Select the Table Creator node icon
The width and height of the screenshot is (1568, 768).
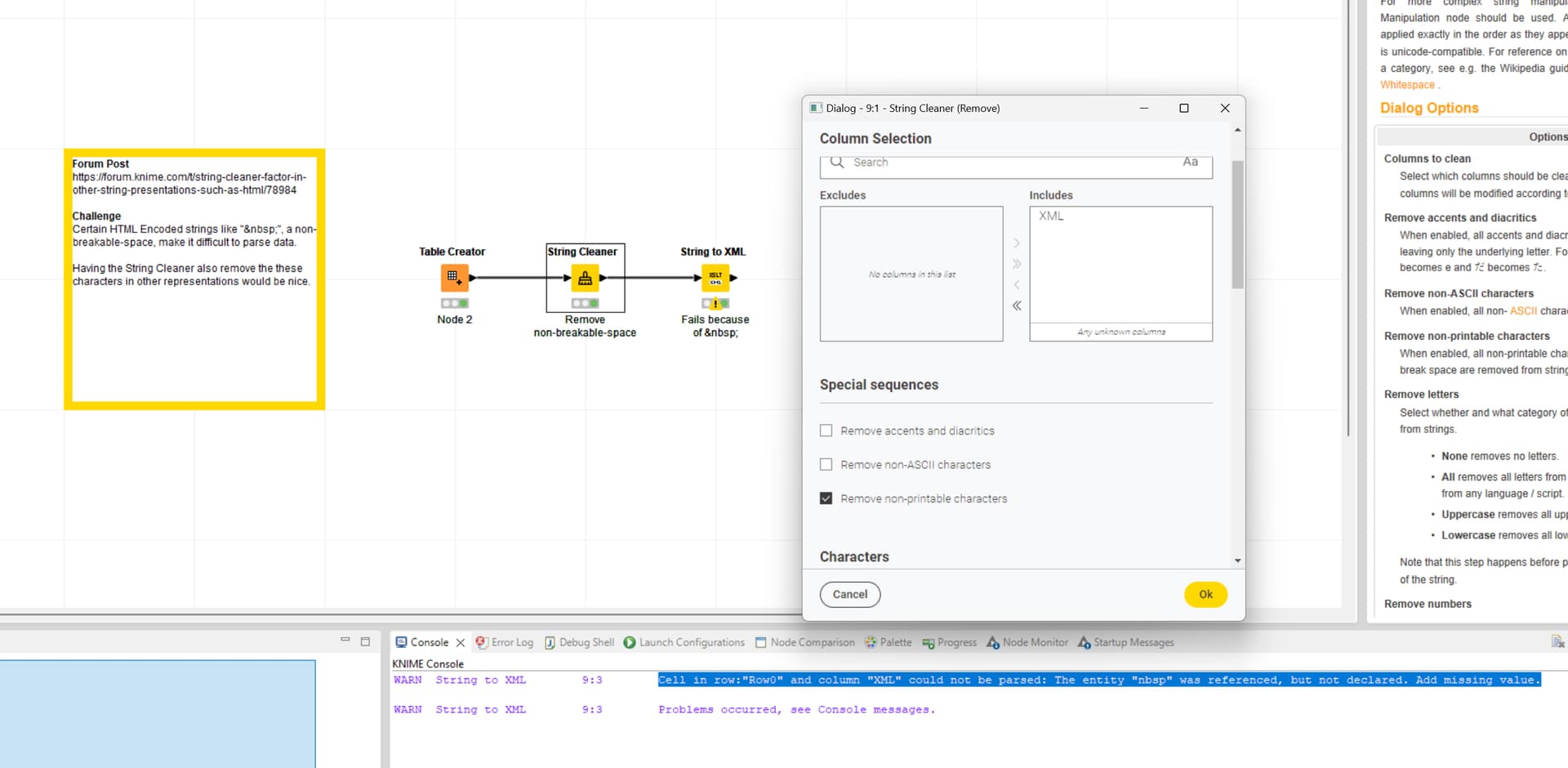point(454,278)
